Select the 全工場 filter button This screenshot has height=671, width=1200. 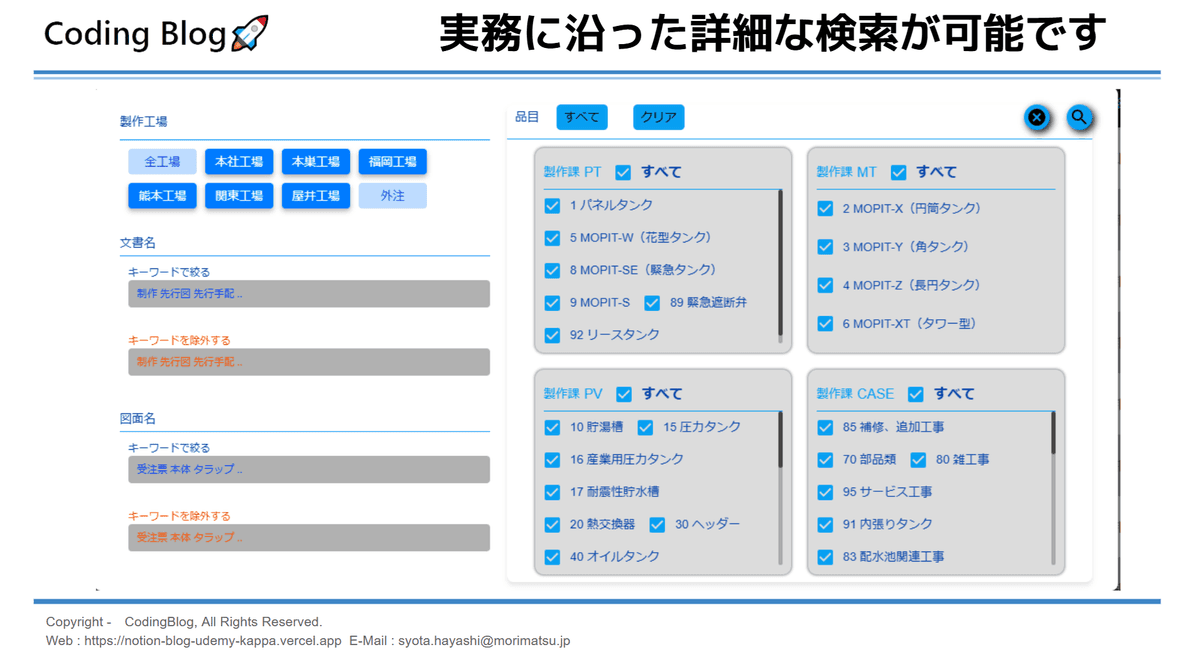[162, 161]
